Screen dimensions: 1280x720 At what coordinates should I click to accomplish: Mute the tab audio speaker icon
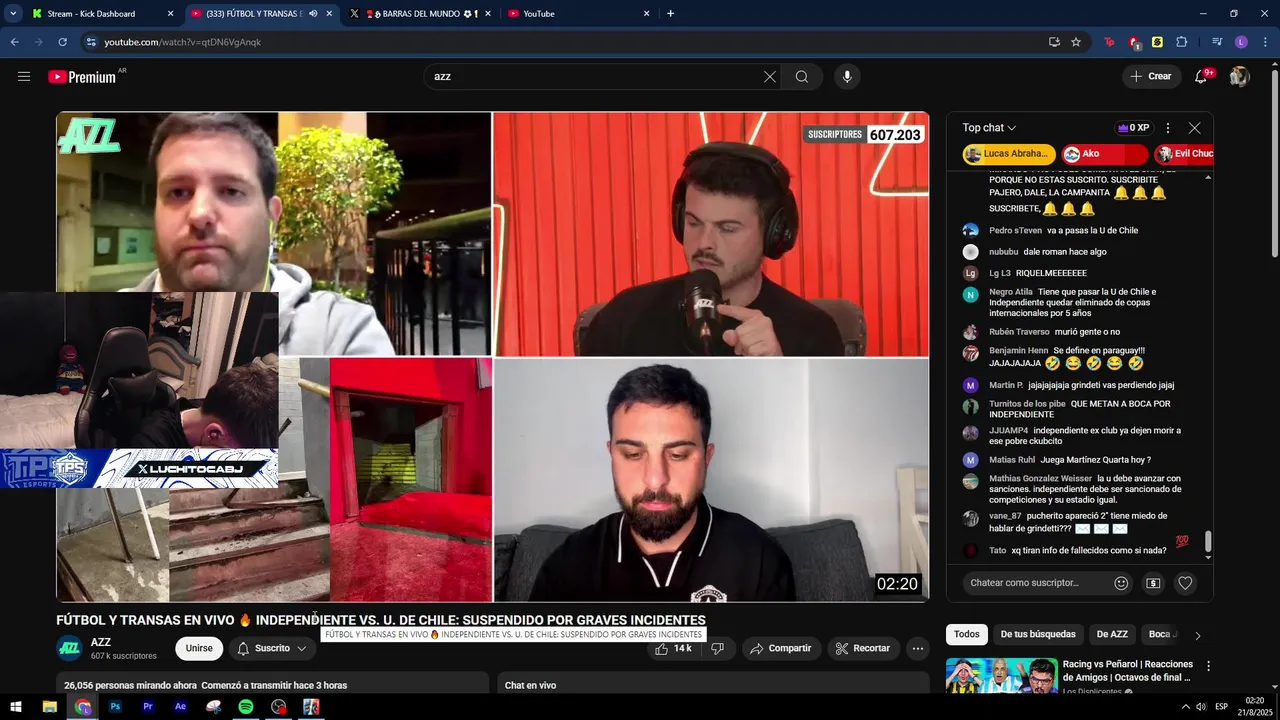pyautogui.click(x=313, y=14)
